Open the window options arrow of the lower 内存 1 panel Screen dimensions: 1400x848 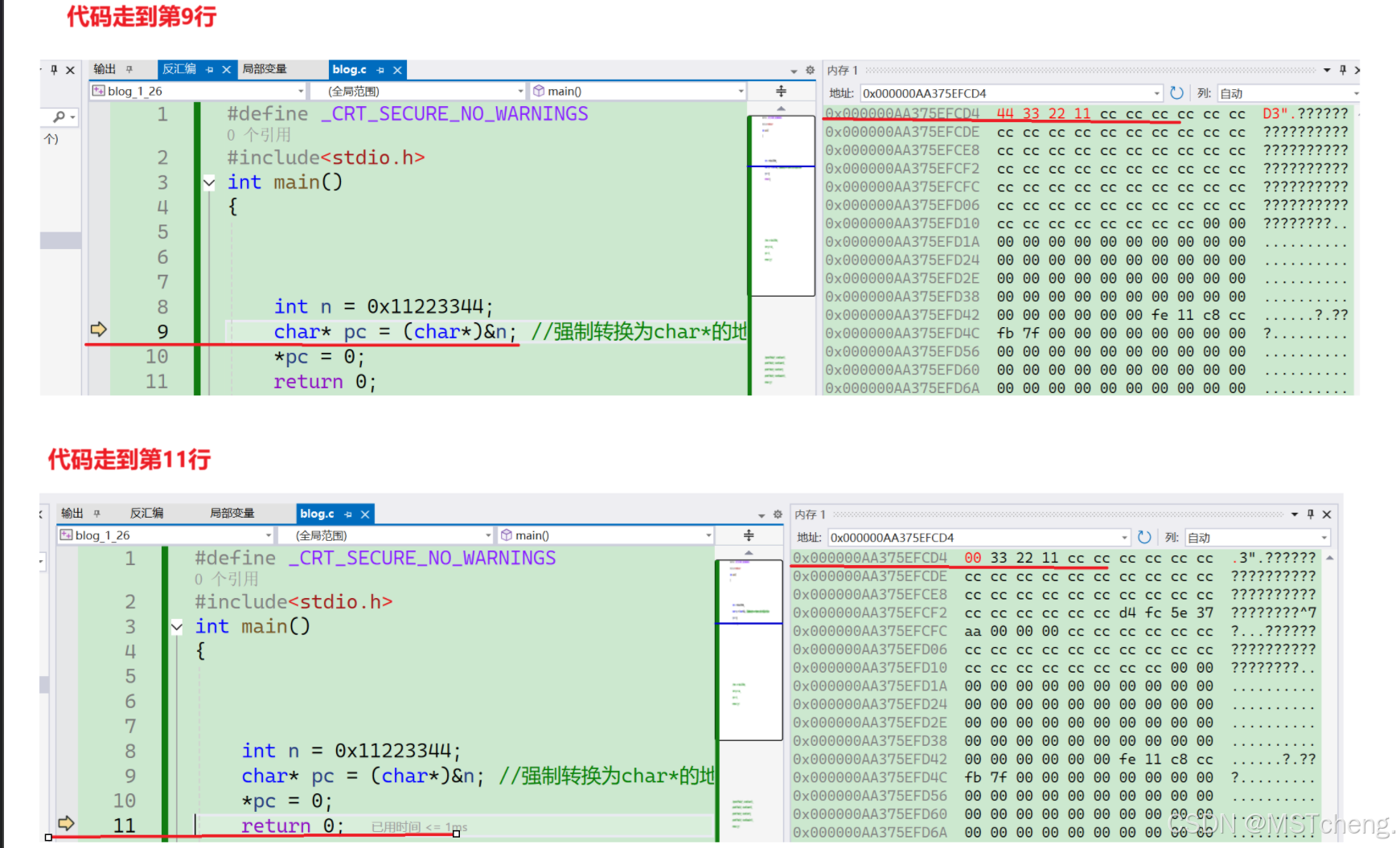click(1295, 514)
